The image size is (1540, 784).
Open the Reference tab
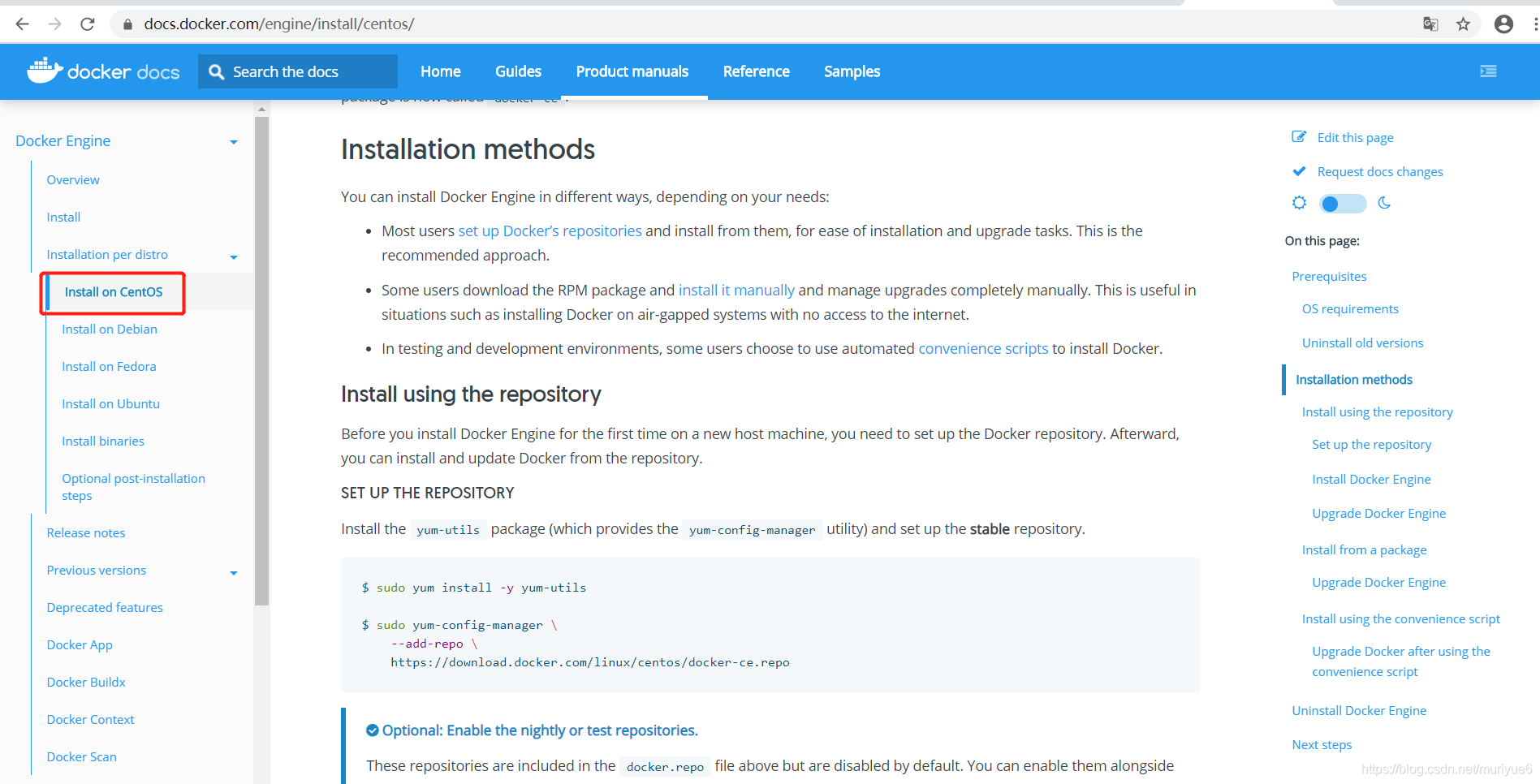coord(757,71)
